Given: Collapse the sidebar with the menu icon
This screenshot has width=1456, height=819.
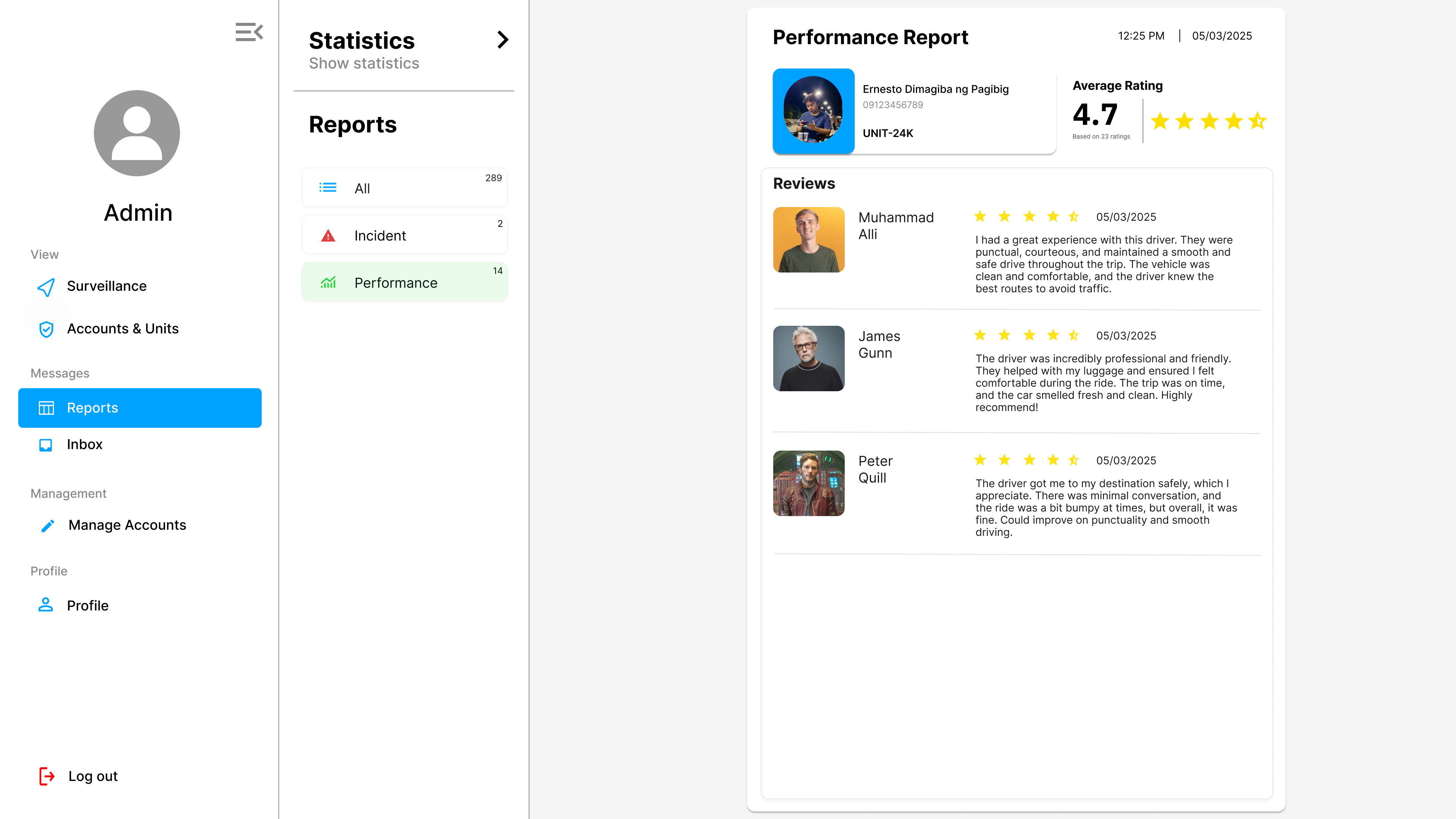Looking at the screenshot, I should click(249, 32).
